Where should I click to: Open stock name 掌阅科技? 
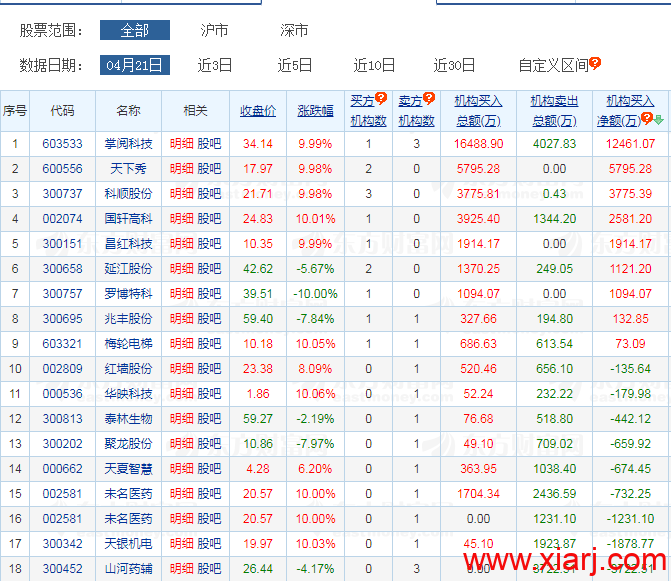(x=128, y=144)
